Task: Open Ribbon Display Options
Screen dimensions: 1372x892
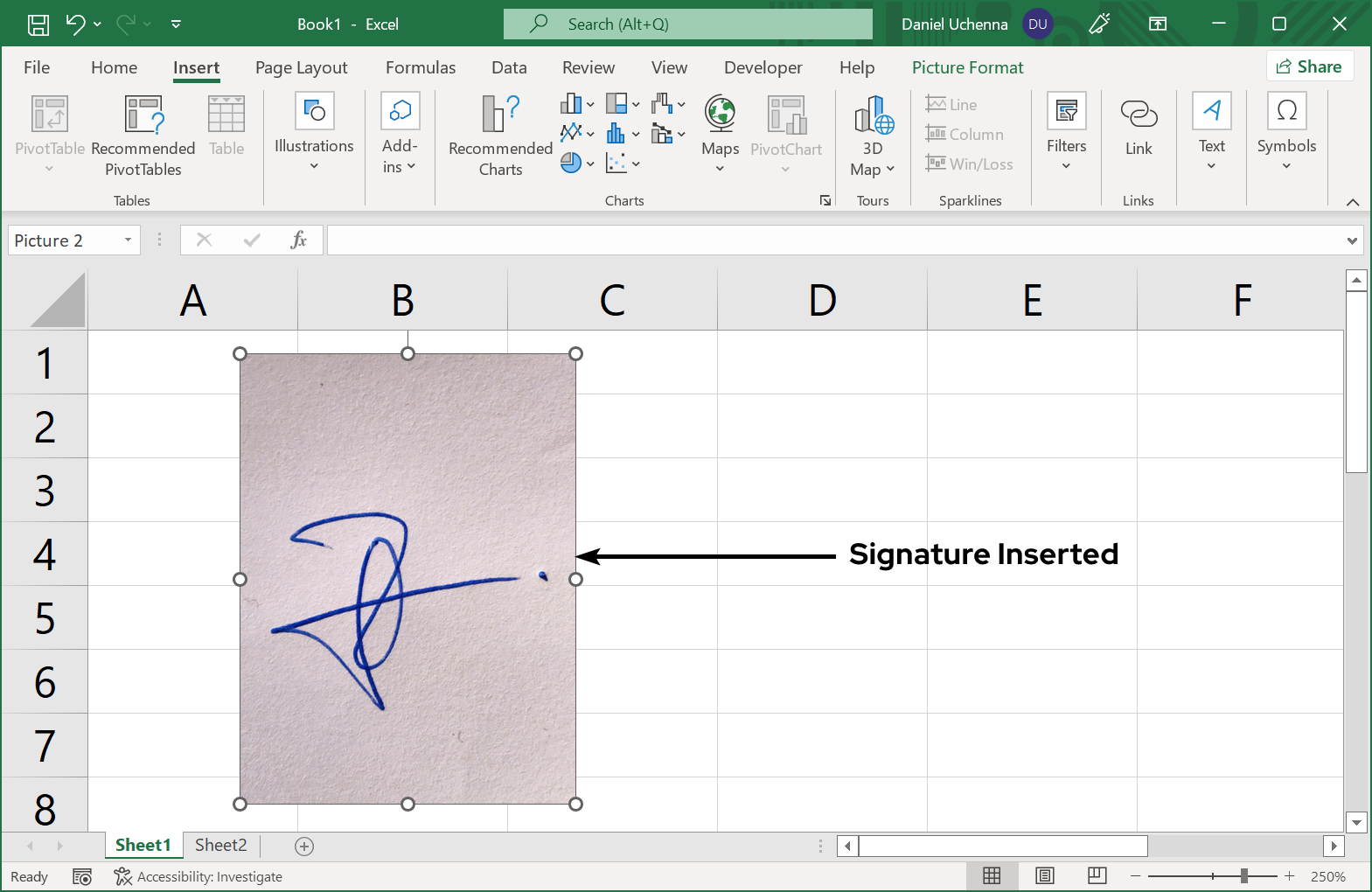Action: tap(1158, 24)
